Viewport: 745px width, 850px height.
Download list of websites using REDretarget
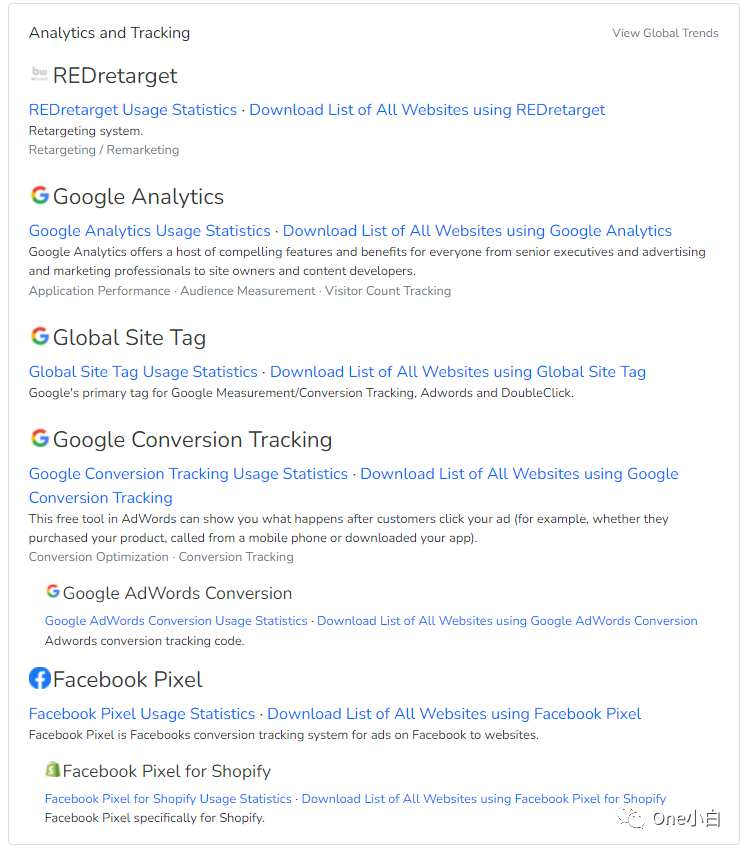[427, 110]
